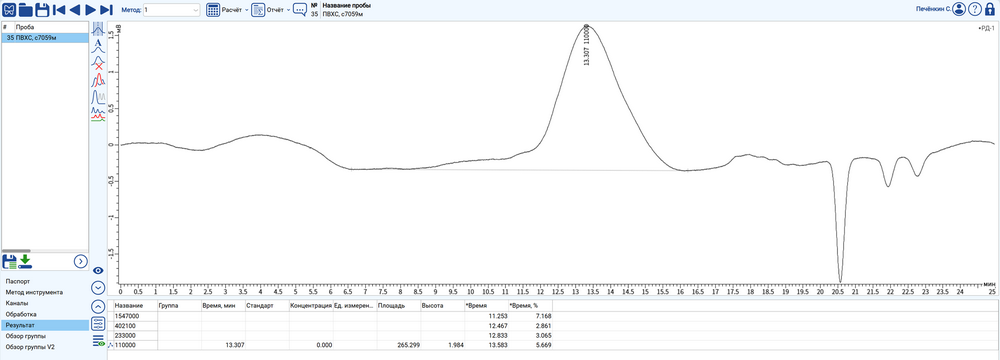The width and height of the screenshot is (1000, 360).
Task: Jump to the last sample
Action: pos(107,10)
